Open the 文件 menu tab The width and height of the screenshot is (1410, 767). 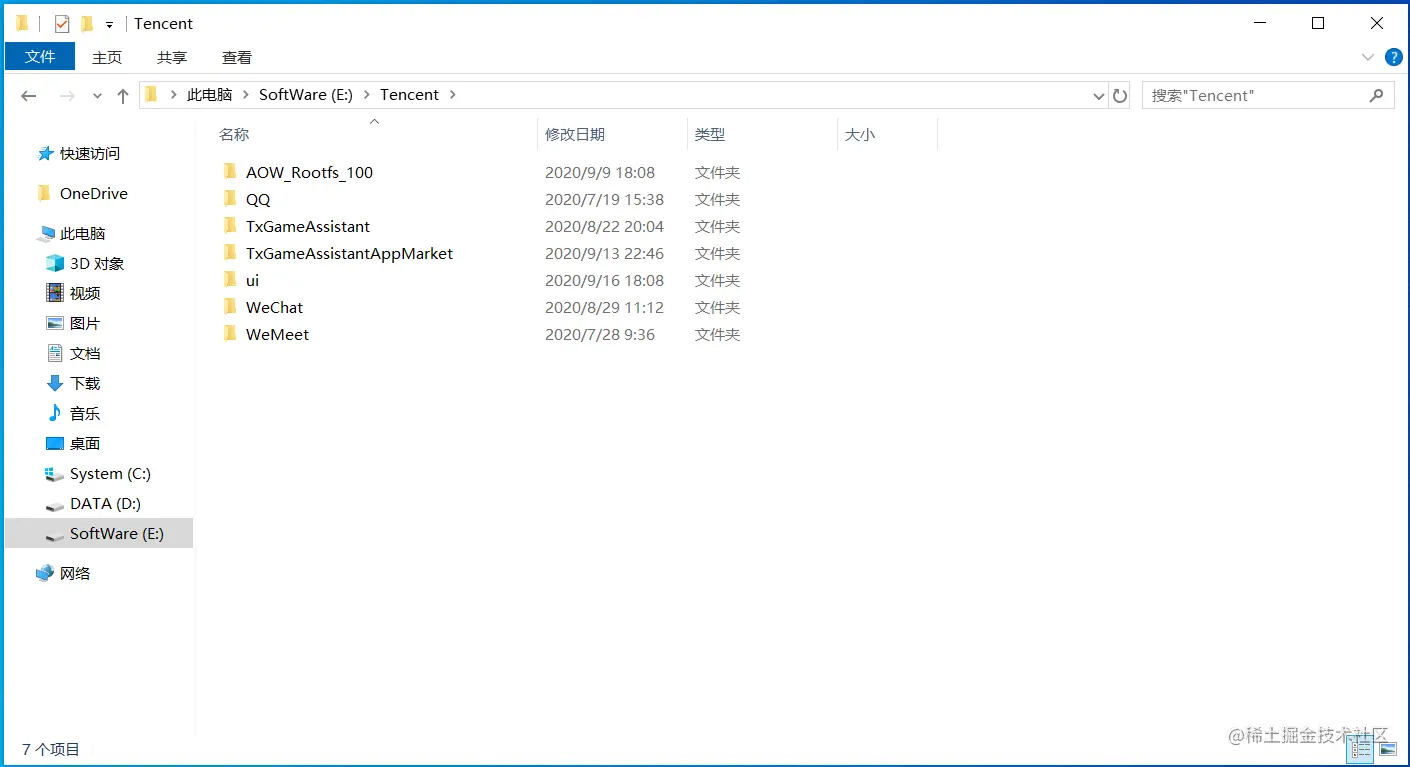(40, 57)
